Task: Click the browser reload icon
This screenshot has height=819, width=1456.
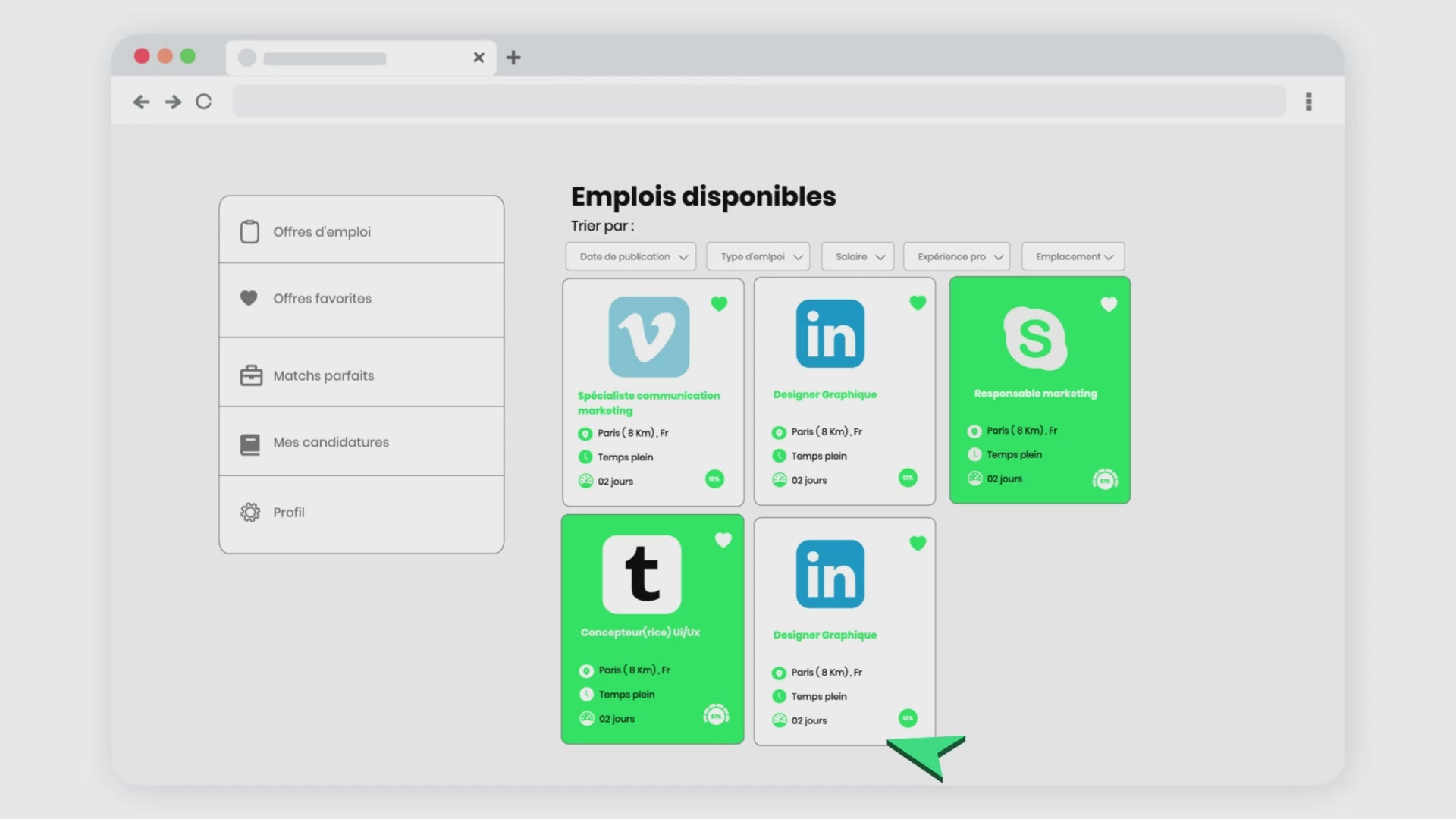Action: point(203,102)
